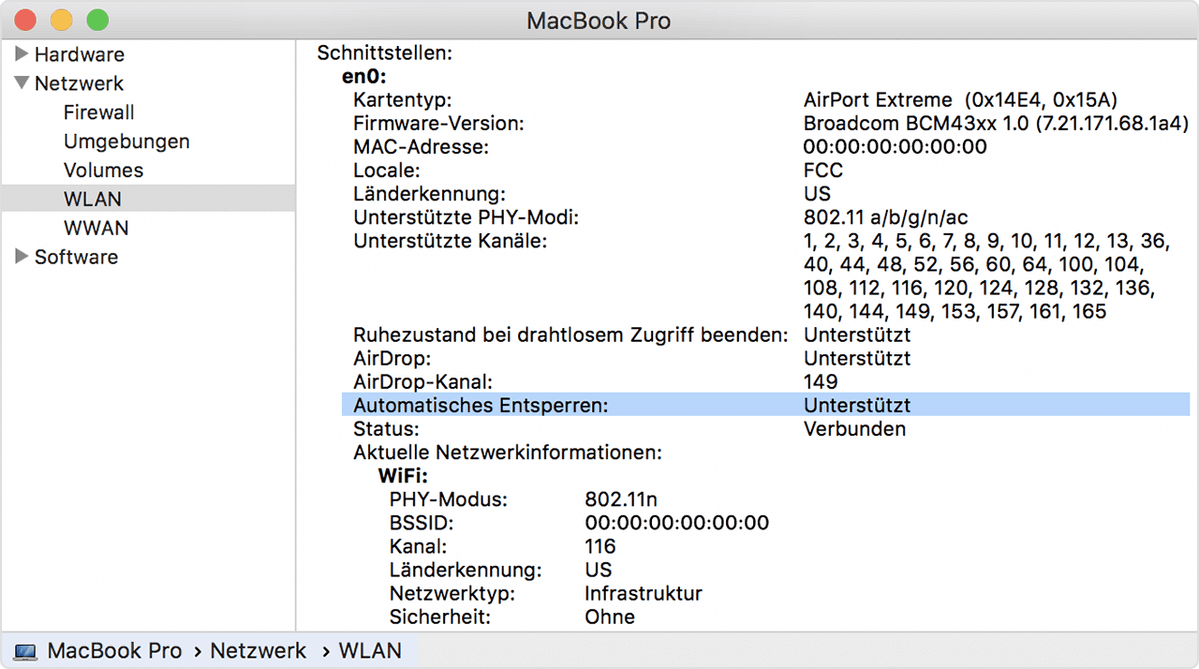Click the green fullscreen window button
Viewport: 1199px width, 669px height.
click(x=97, y=20)
